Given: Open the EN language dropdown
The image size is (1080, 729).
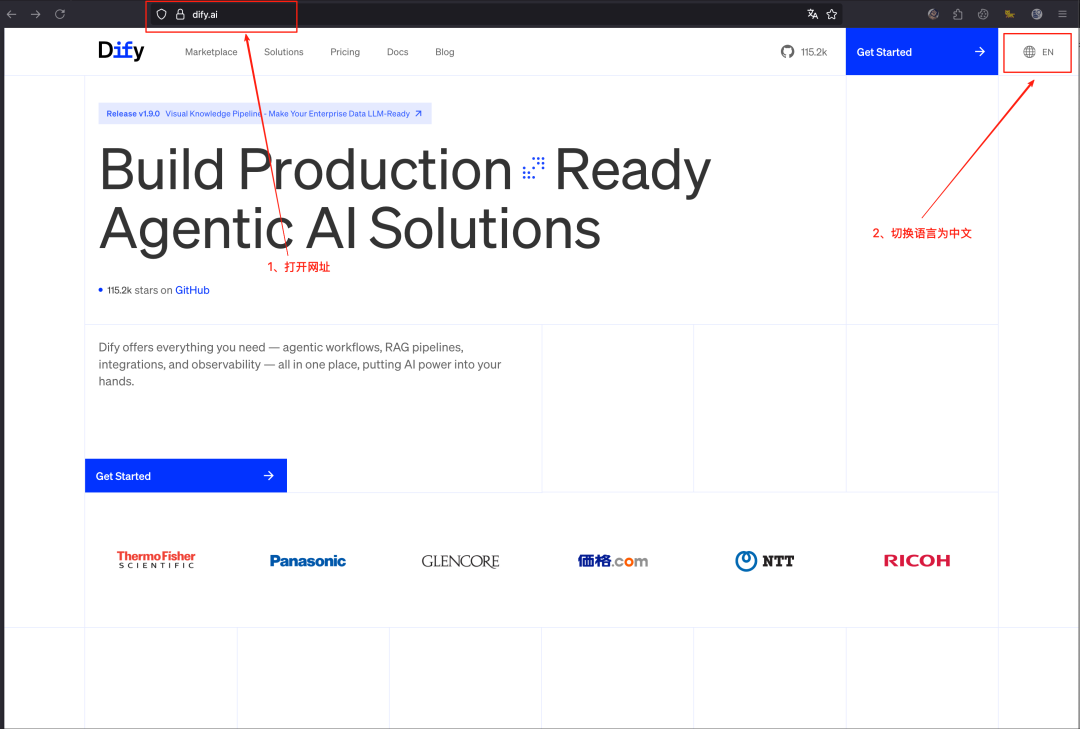Looking at the screenshot, I should [1038, 52].
